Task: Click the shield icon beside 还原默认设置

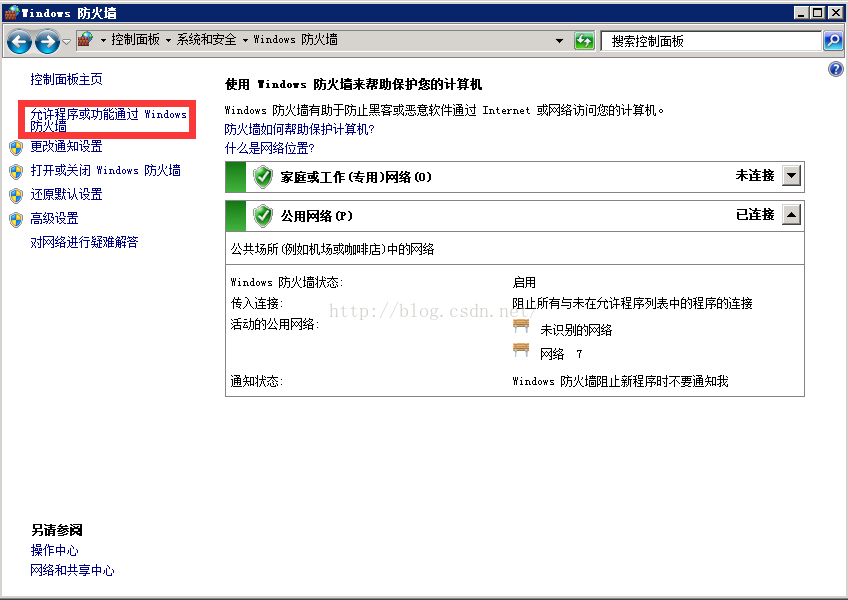Action: (16, 195)
